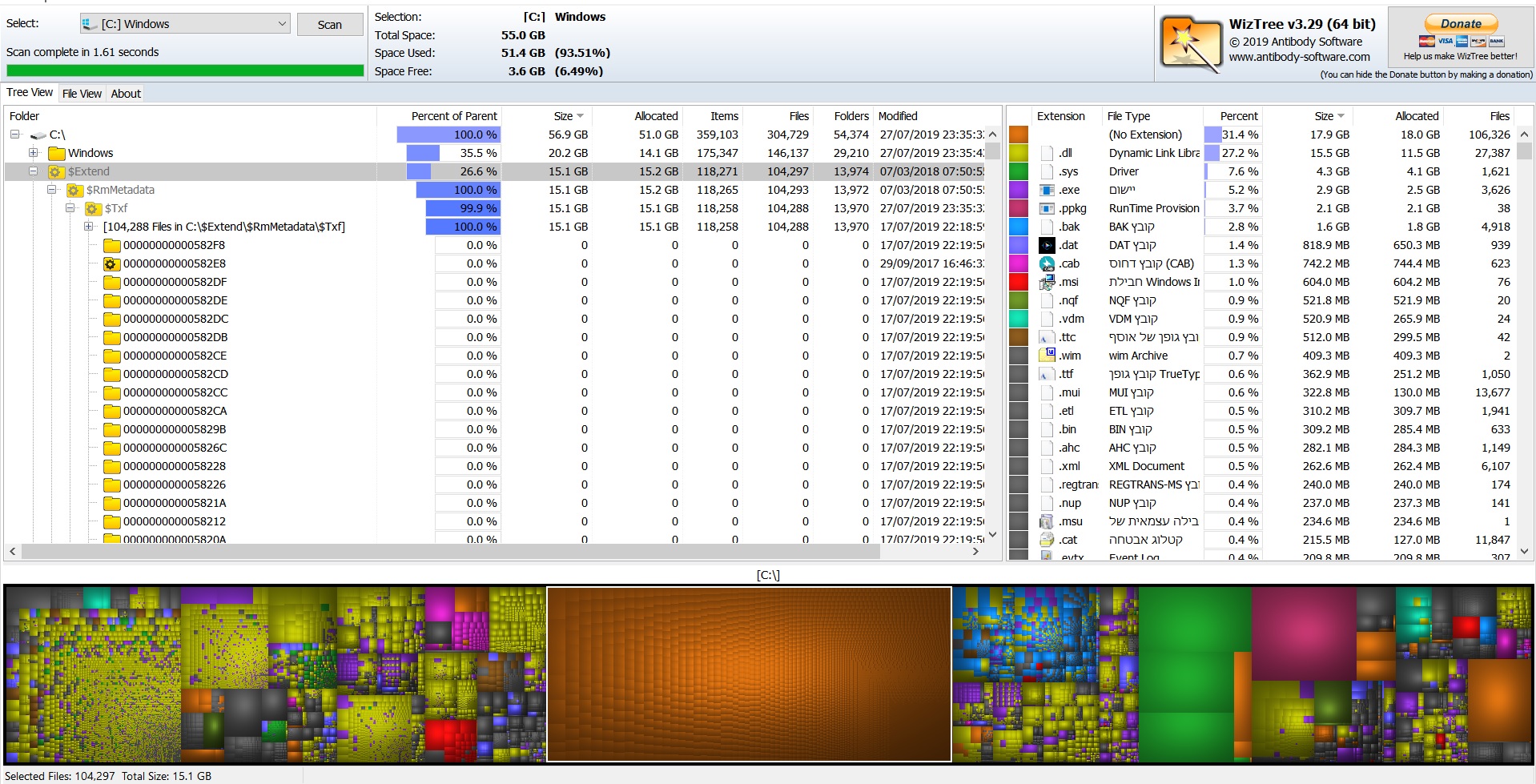Switch to the Tree View tab
The height and width of the screenshot is (784, 1536).
coord(30,93)
